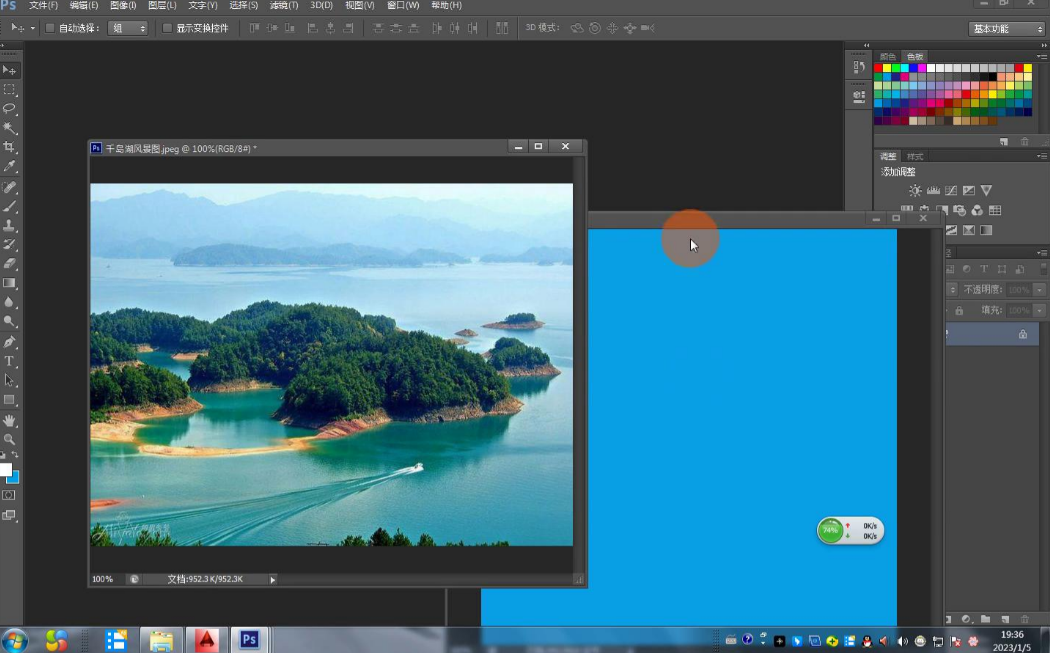Switch to Photoshop in the taskbar
Viewport: 1050px width, 653px height.
point(250,640)
